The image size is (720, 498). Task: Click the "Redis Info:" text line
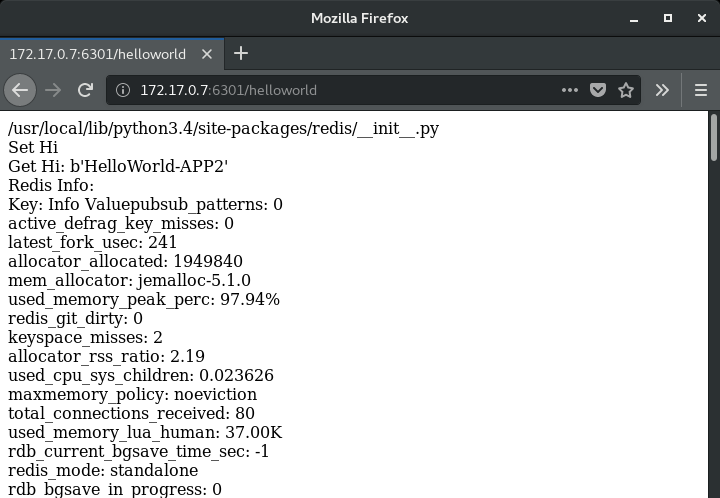[x=51, y=185]
